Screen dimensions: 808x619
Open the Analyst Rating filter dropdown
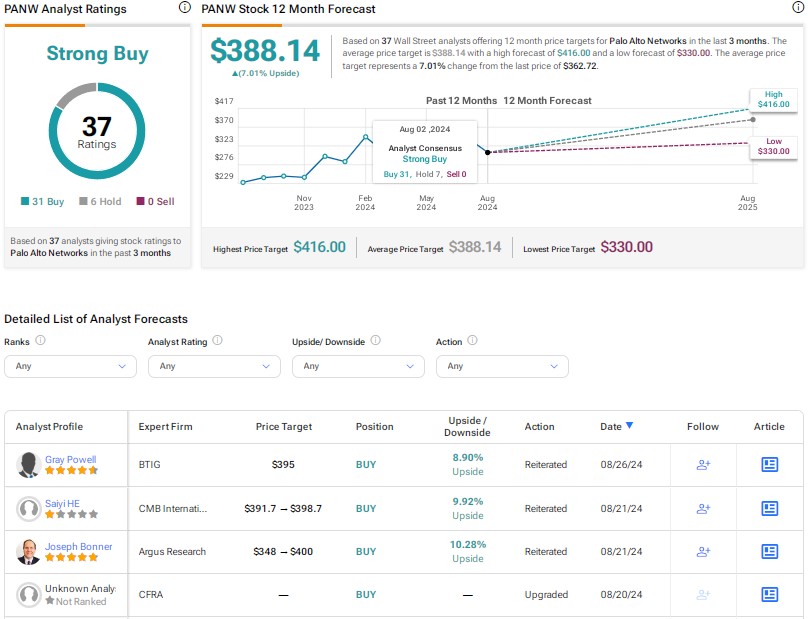pyautogui.click(x=214, y=366)
